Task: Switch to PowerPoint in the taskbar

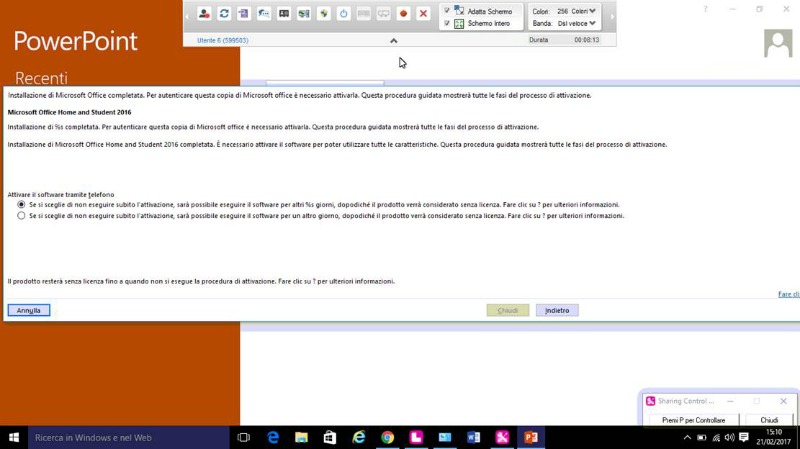Action: [x=531, y=438]
